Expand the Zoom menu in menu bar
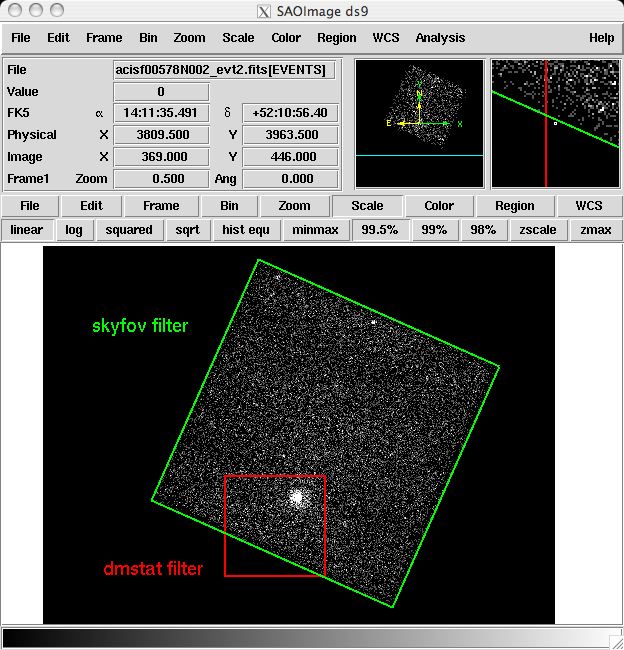624x650 pixels. click(189, 38)
